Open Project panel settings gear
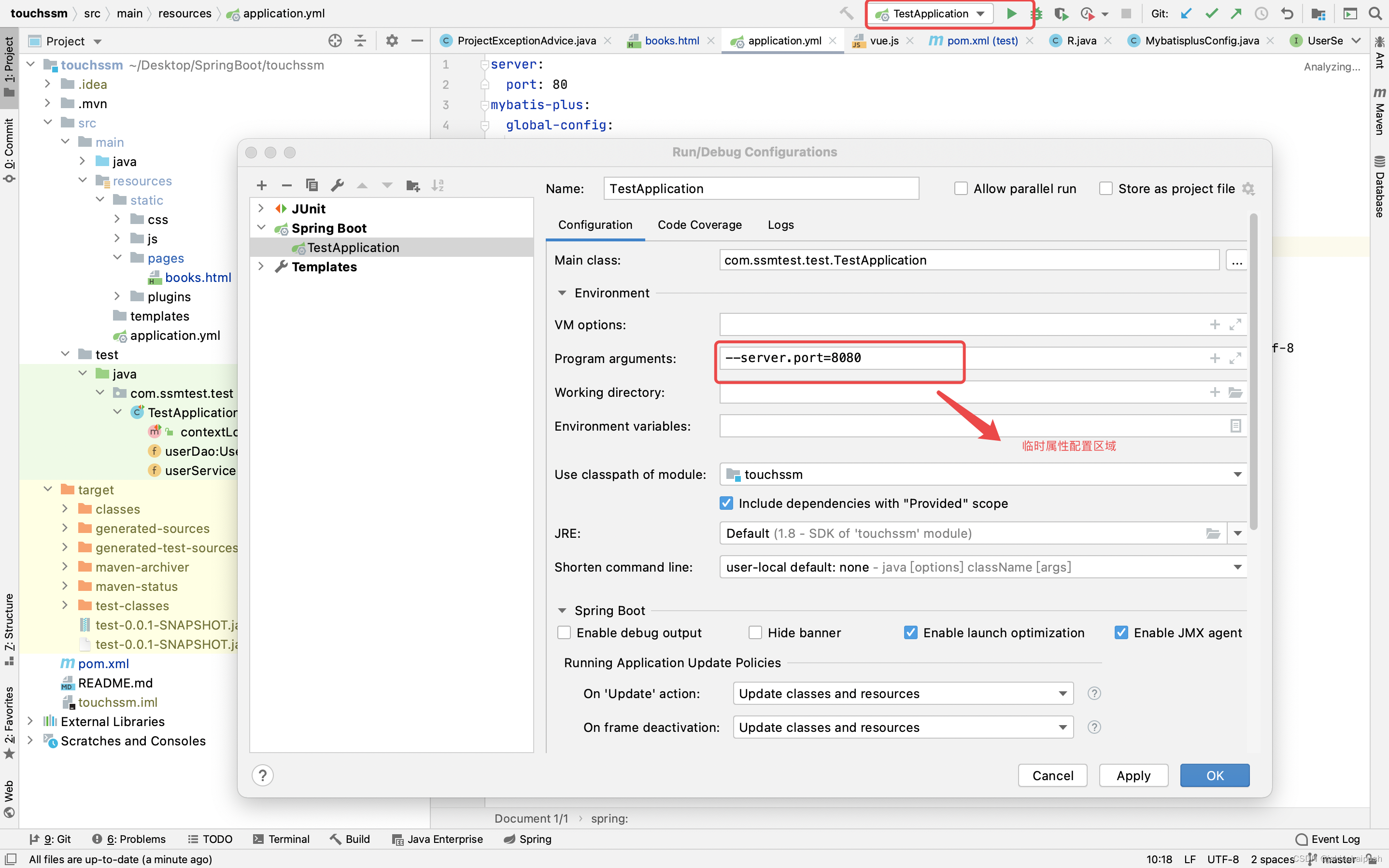The height and width of the screenshot is (868, 1389). pyautogui.click(x=392, y=41)
